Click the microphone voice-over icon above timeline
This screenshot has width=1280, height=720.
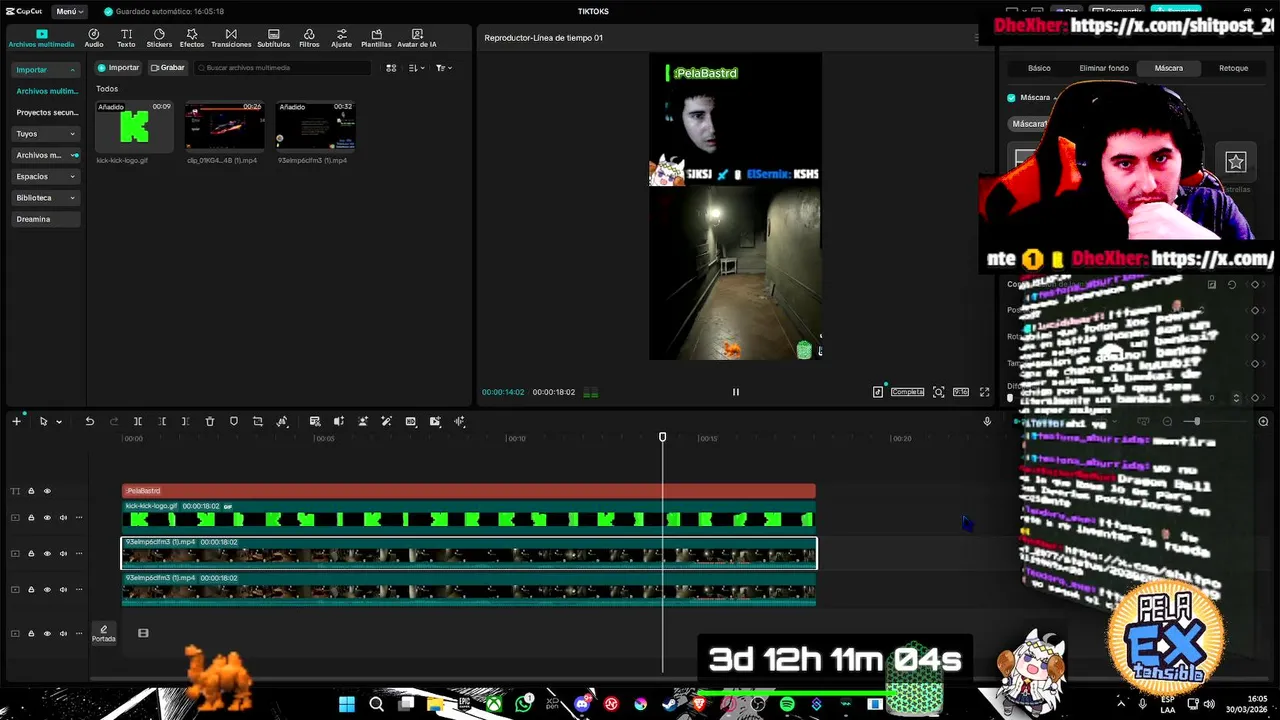987,421
